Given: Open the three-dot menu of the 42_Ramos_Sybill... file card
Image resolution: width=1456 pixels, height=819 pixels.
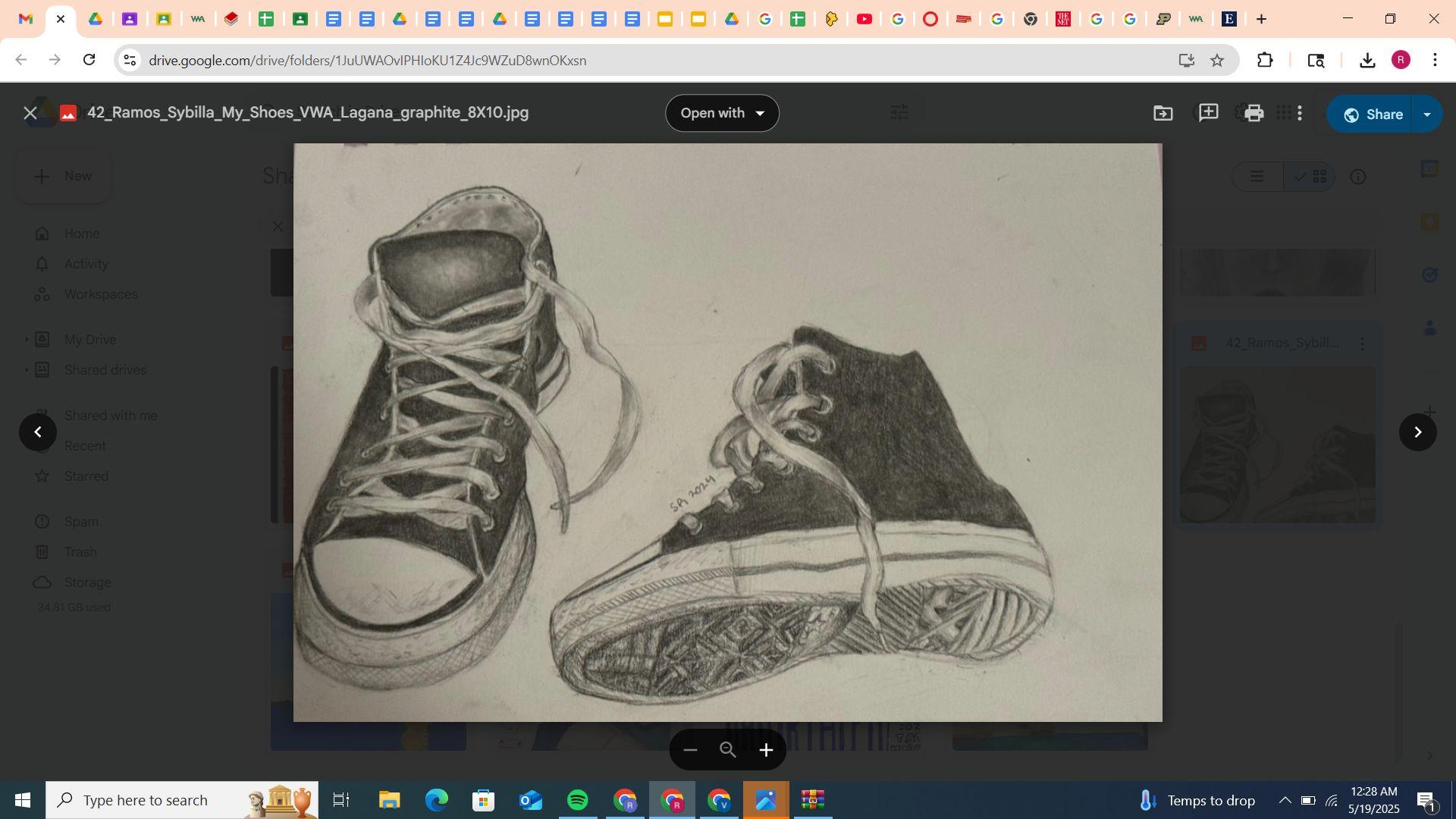Looking at the screenshot, I should [1363, 344].
